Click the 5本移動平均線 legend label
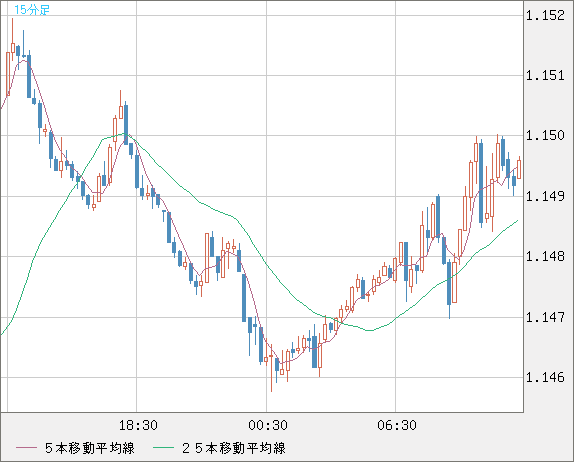574x462 pixels. click(90, 448)
